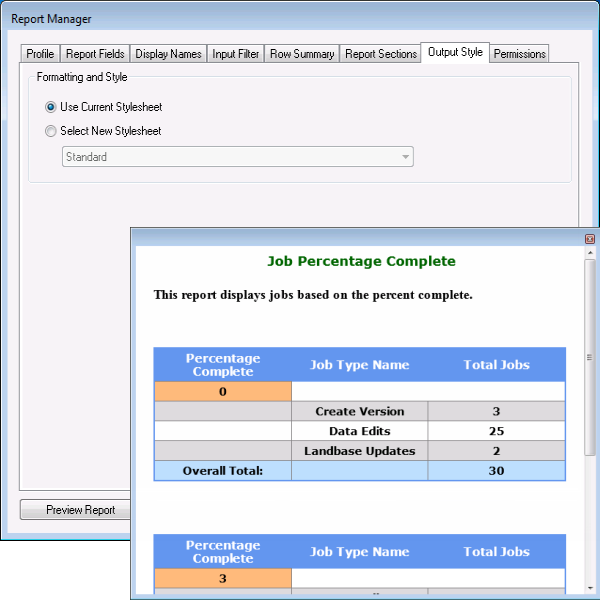The height and width of the screenshot is (600, 600).
Task: Select the Data Edits job type cell
Action: click(x=359, y=431)
